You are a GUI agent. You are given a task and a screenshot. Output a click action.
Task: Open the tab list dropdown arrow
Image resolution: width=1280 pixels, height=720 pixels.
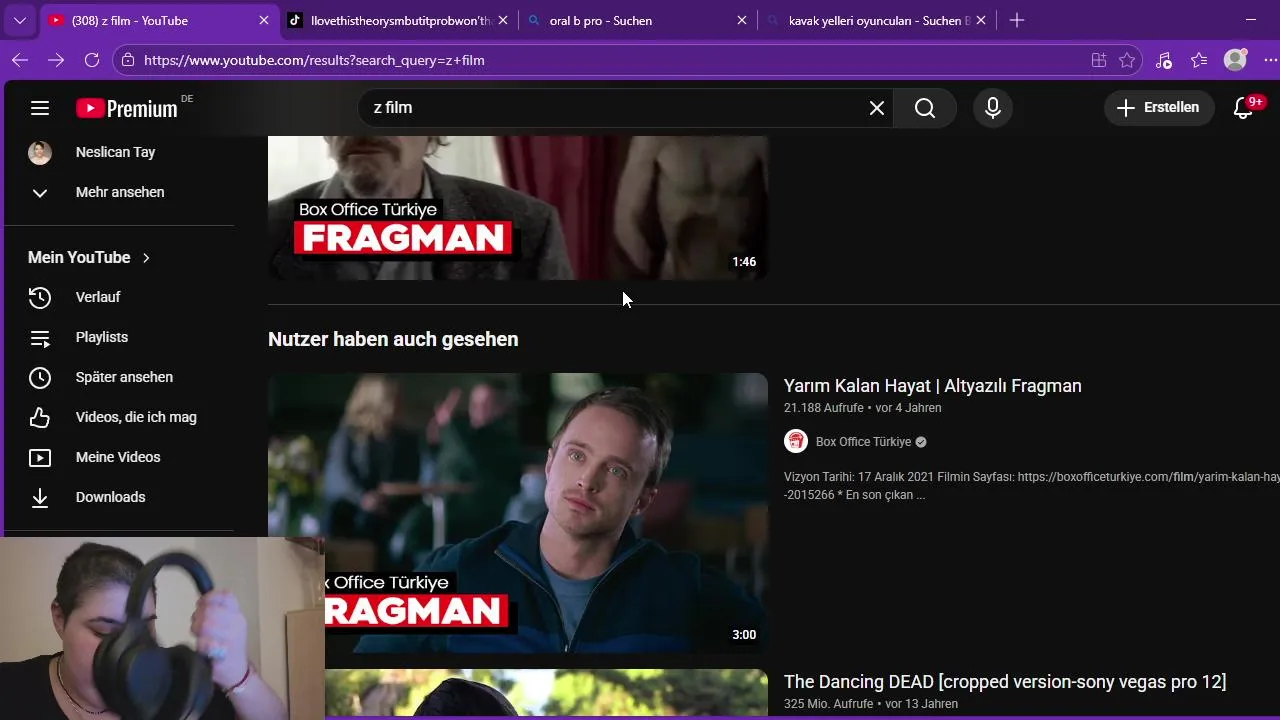coord(19,20)
